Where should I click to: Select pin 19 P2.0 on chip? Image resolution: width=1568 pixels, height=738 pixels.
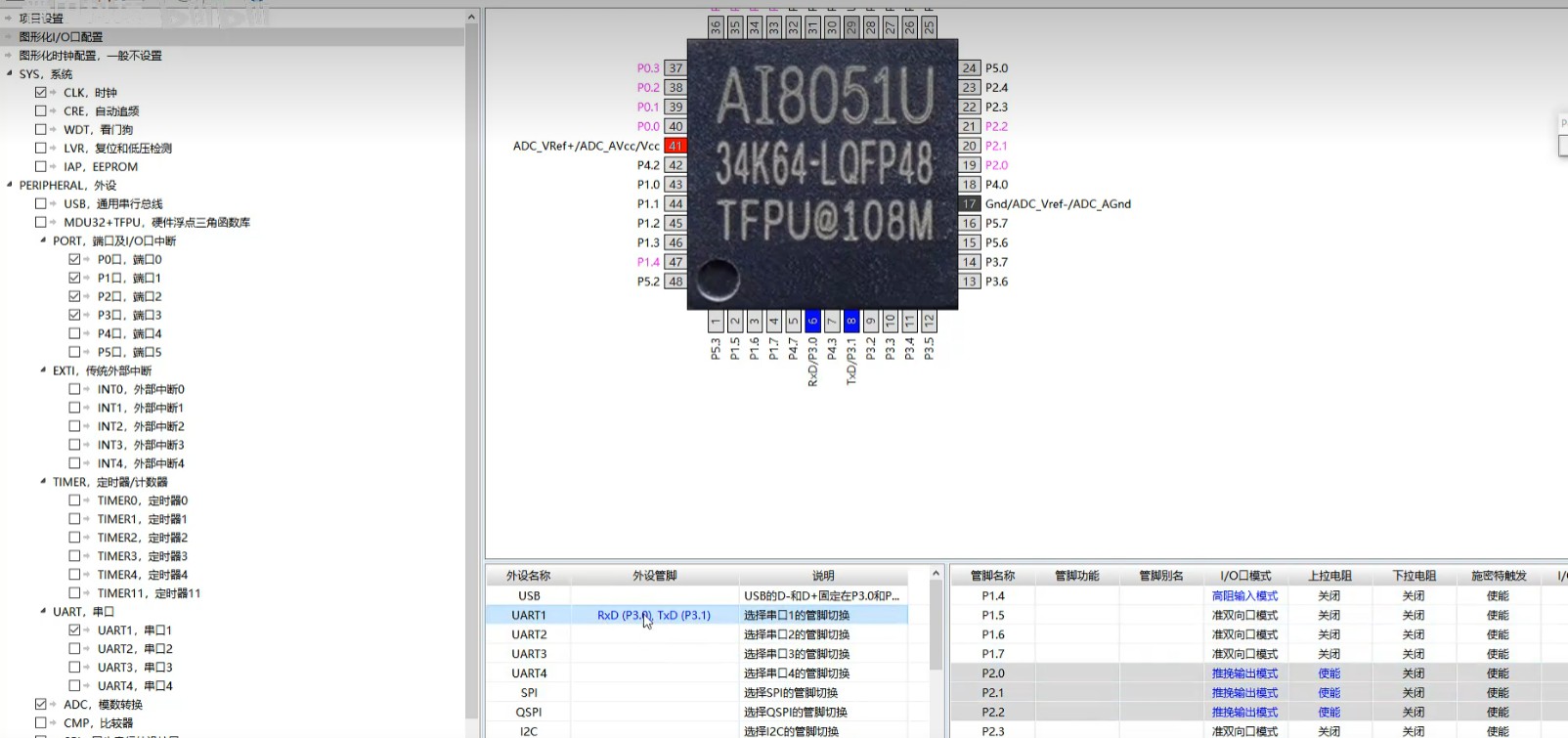tap(970, 165)
